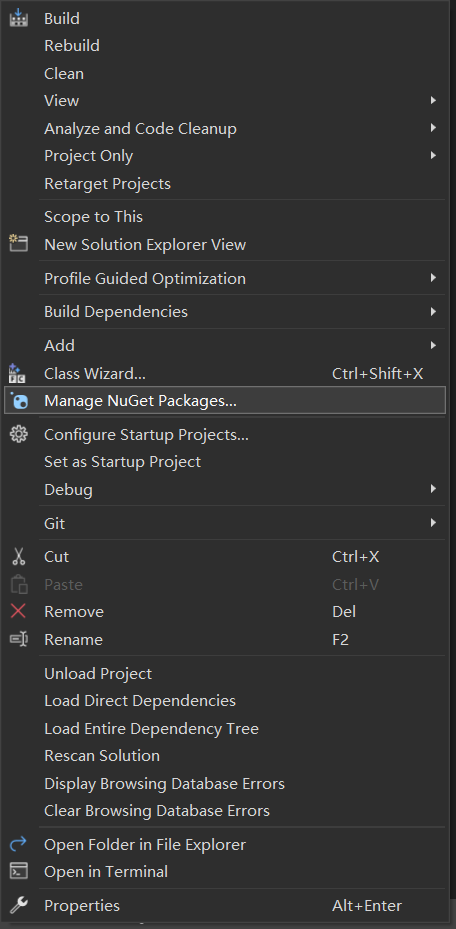Viewport: 456px width, 929px height.
Task: Select Retarget Projects
Action: (x=107, y=184)
